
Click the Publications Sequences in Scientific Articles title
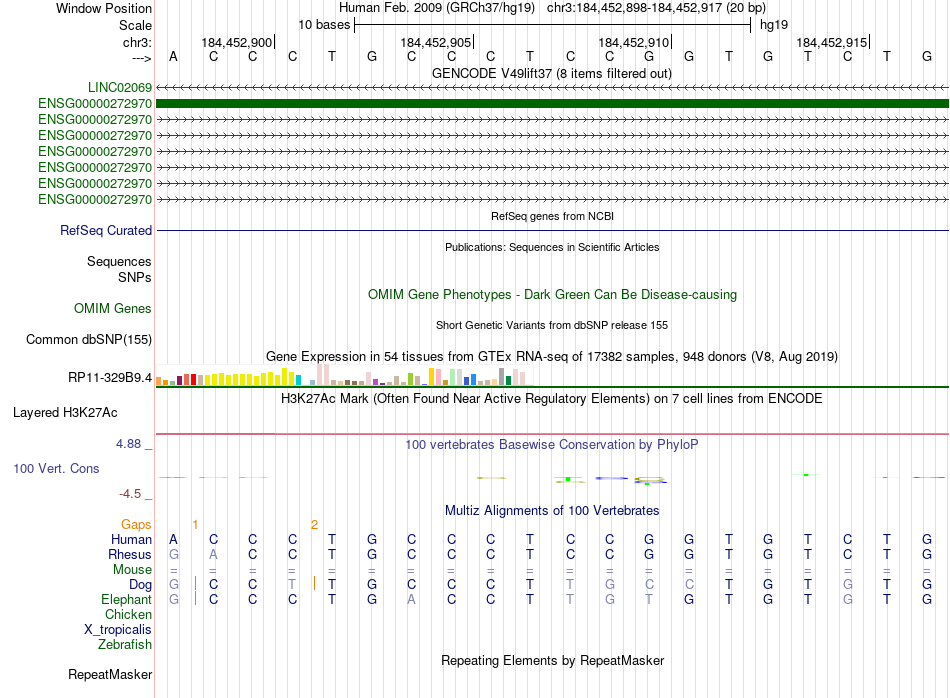click(x=552, y=247)
